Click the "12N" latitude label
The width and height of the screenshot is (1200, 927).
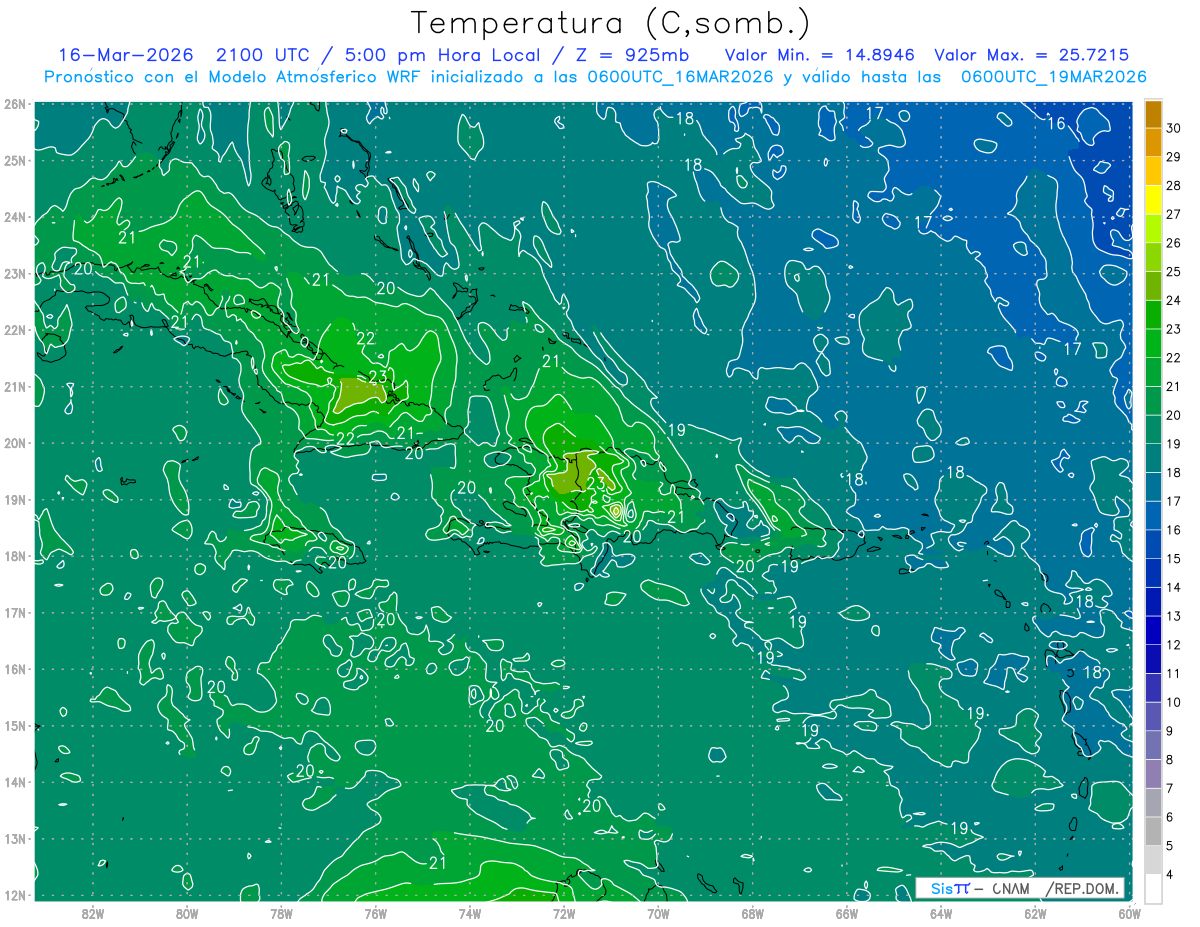15,895
